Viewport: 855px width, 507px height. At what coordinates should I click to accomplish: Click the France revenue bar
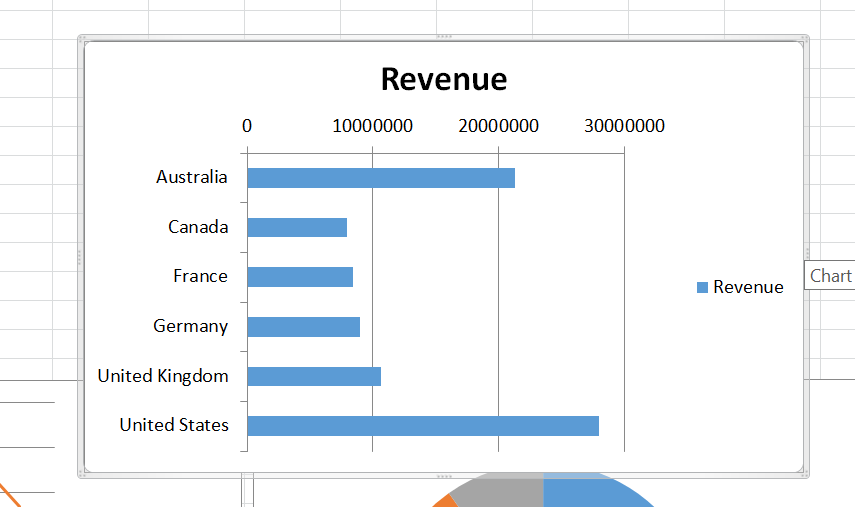pos(299,277)
